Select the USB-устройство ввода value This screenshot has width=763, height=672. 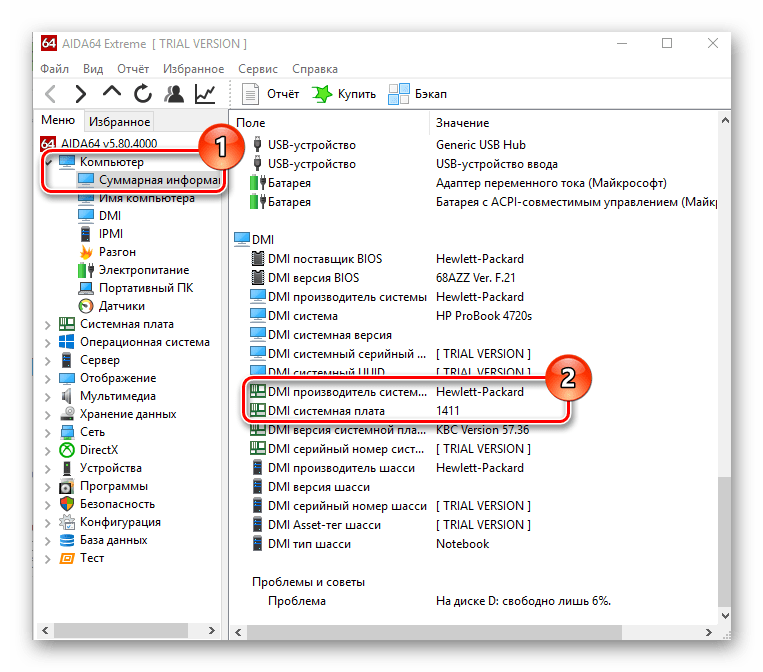pyautogui.click(x=497, y=164)
